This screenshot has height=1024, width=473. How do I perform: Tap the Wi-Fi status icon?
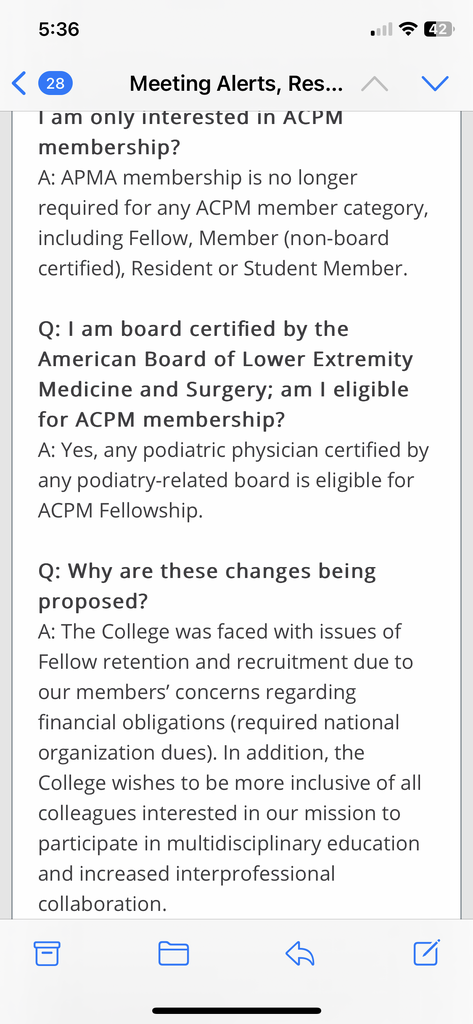409,29
